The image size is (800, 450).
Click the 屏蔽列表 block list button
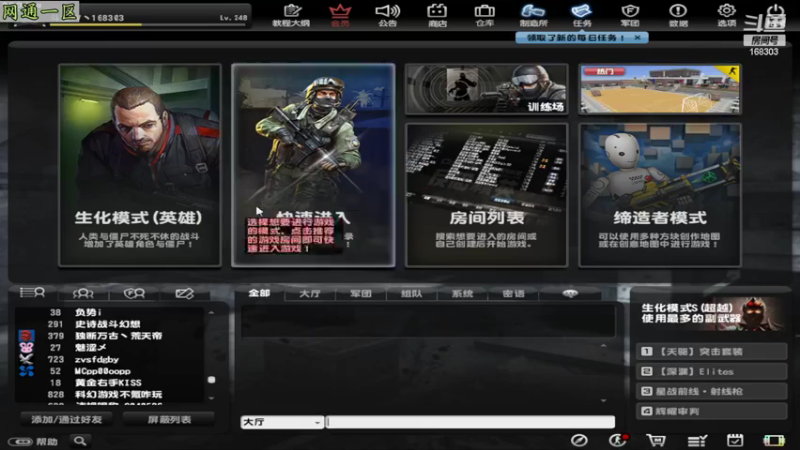coord(169,419)
